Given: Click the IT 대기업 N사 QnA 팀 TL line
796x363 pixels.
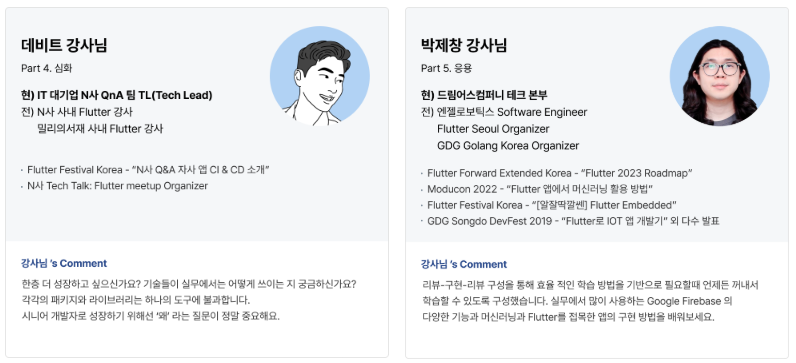Looking at the screenshot, I should click(117, 95).
